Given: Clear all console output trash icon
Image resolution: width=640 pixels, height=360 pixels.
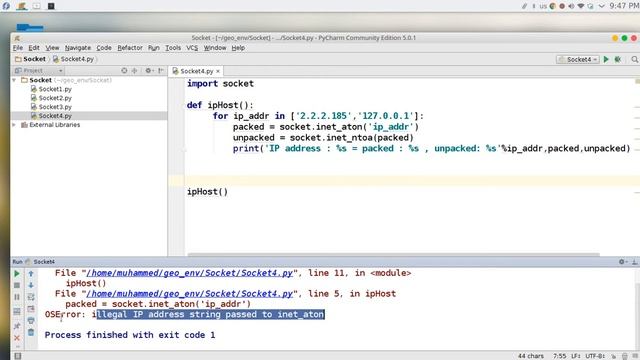Looking at the screenshot, I should coord(31,333).
